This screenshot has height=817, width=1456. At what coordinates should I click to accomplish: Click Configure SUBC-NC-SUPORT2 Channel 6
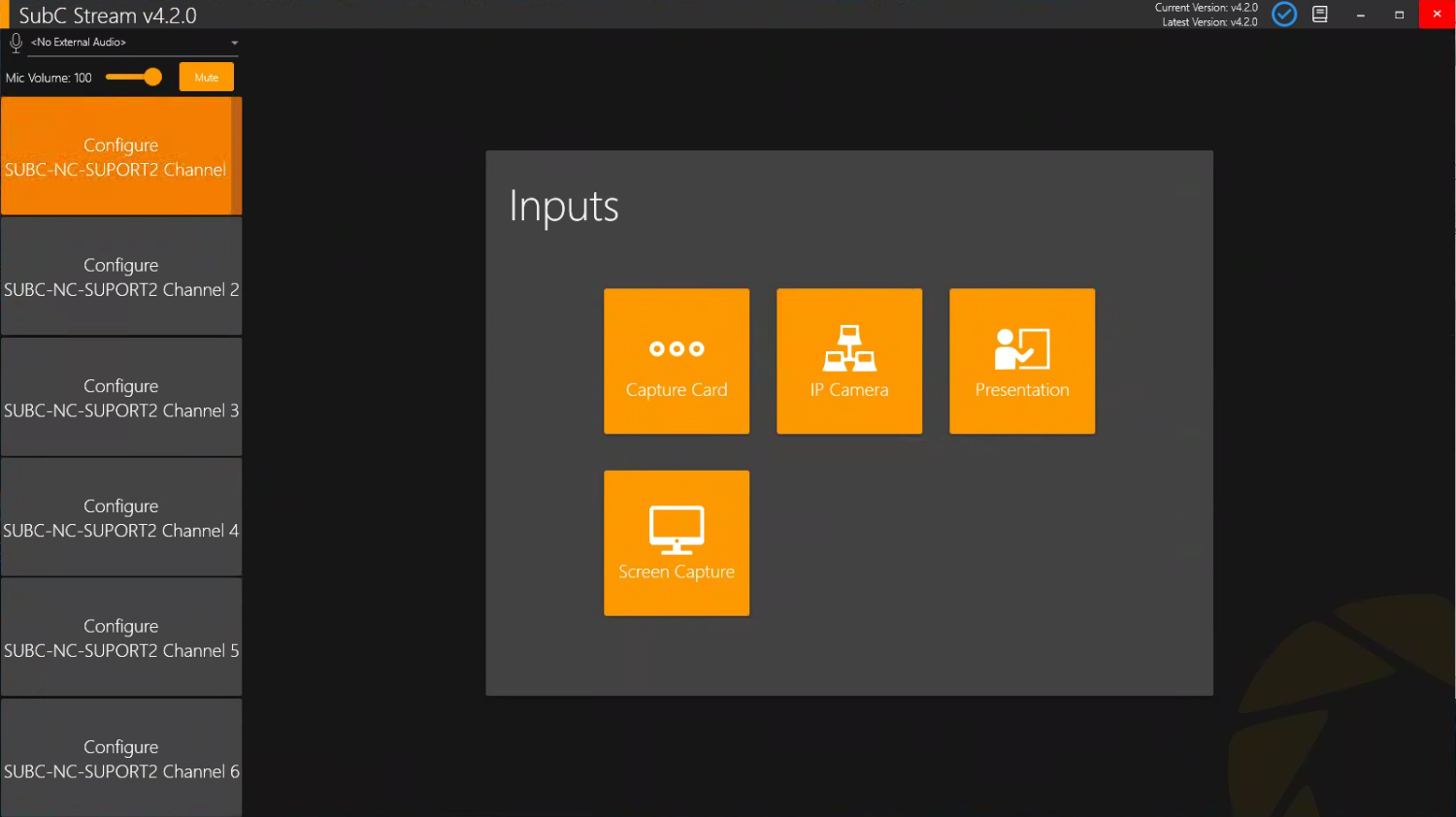pyautogui.click(x=120, y=759)
